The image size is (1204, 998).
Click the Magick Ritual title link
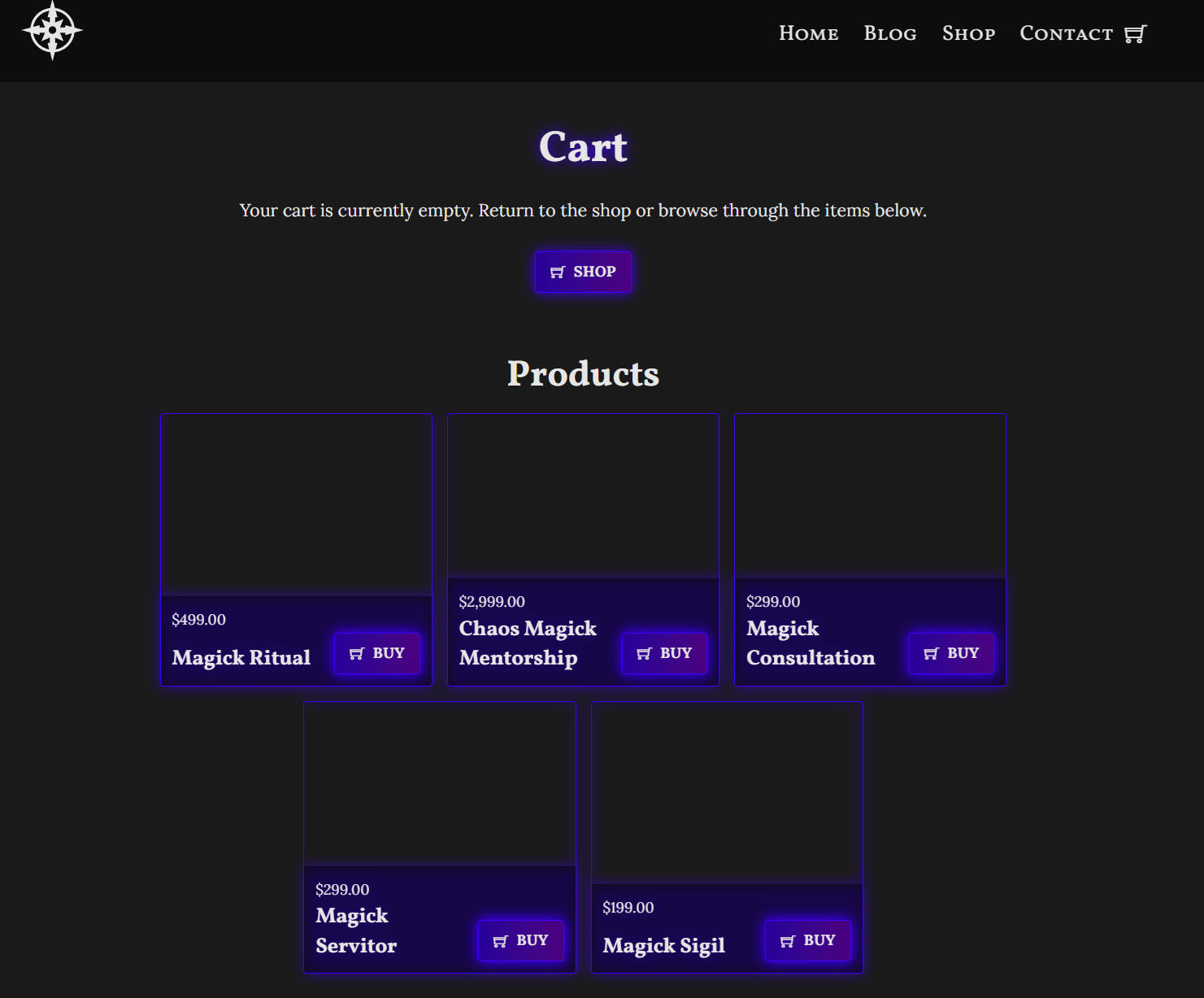(x=241, y=657)
